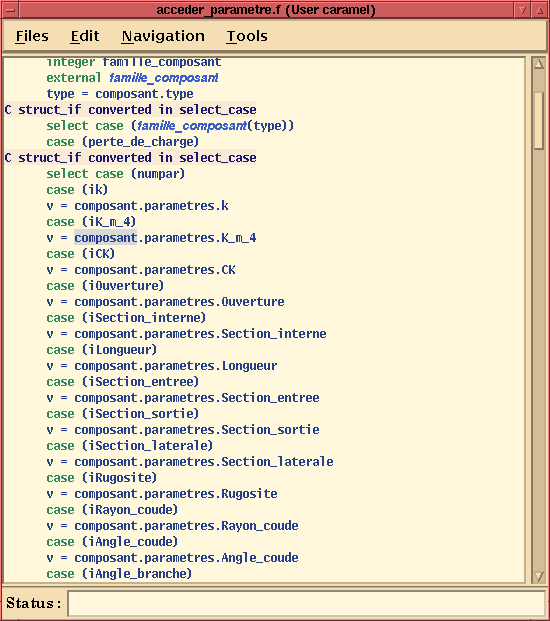Click famille_composant link in select case line
Viewport: 550px width, 621px height.
(192, 126)
